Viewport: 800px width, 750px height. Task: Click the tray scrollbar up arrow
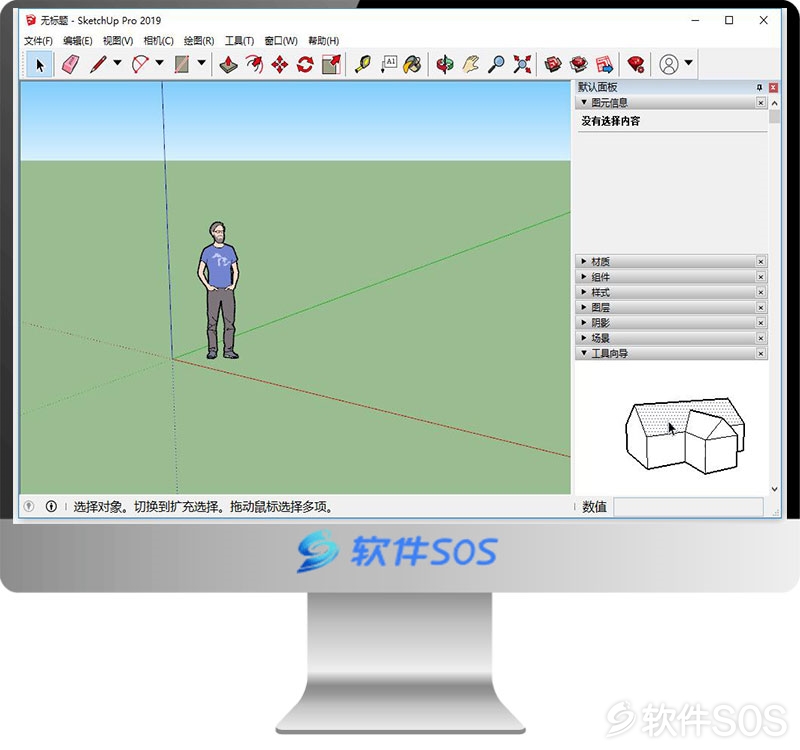click(x=774, y=103)
